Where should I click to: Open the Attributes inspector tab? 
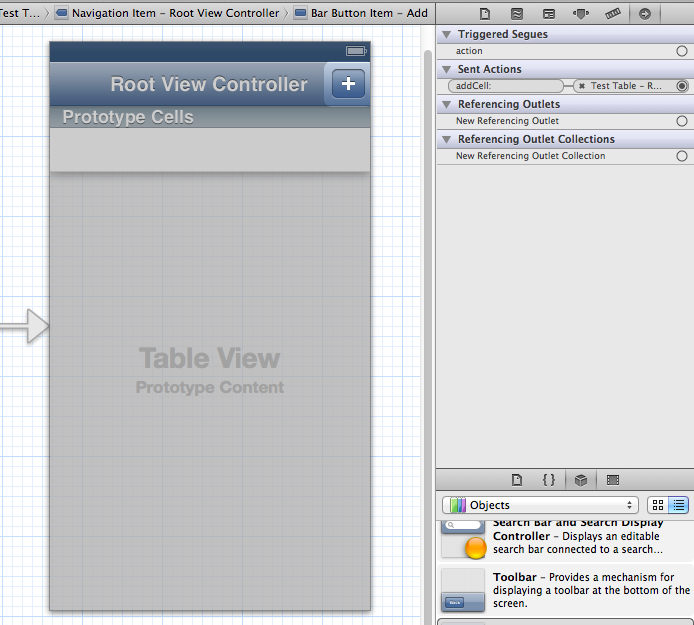tap(581, 14)
